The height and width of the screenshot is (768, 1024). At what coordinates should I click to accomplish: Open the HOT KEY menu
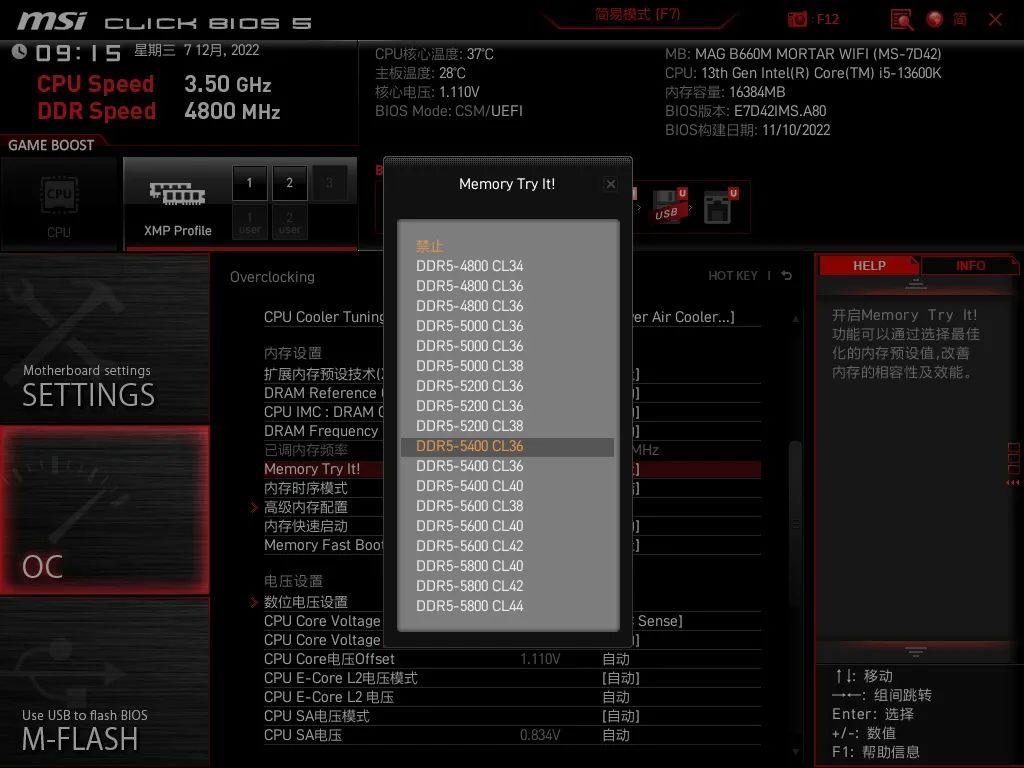(733, 276)
